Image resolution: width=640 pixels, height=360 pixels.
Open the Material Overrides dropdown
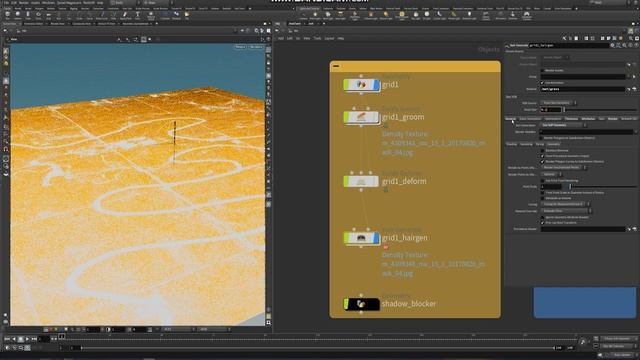tap(566, 211)
